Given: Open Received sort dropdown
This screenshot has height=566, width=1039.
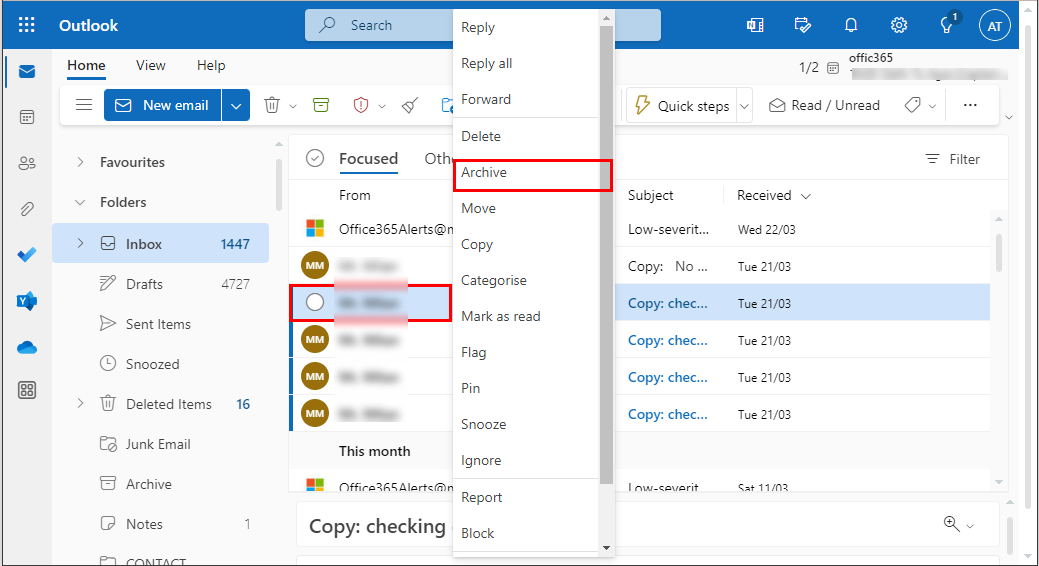Looking at the screenshot, I should 806,196.
